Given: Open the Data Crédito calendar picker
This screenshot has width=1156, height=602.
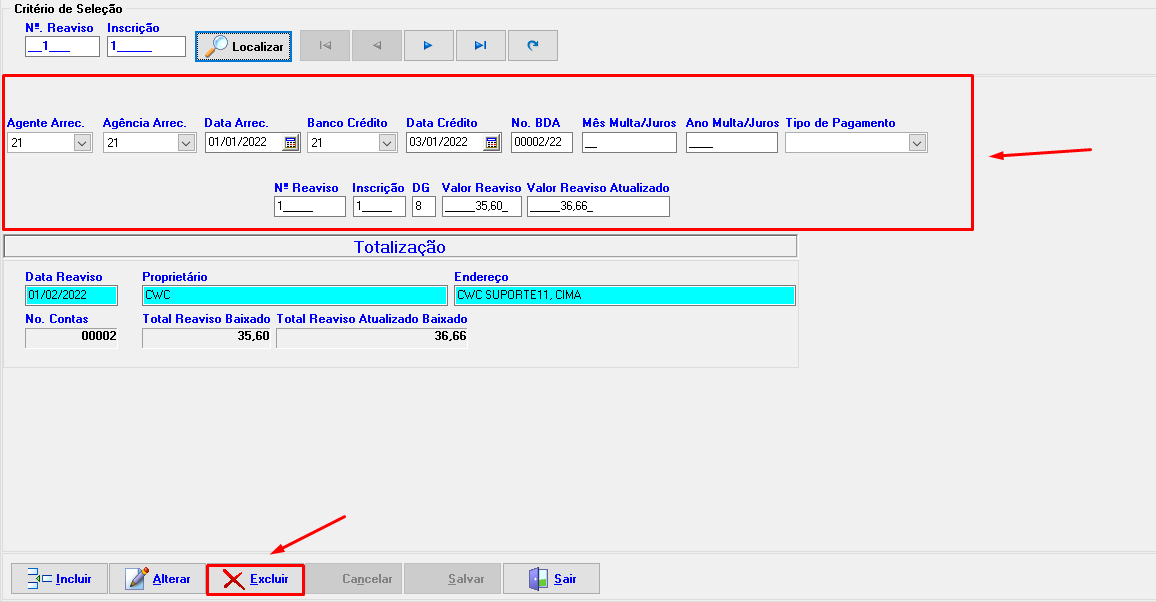Looking at the screenshot, I should [x=492, y=143].
